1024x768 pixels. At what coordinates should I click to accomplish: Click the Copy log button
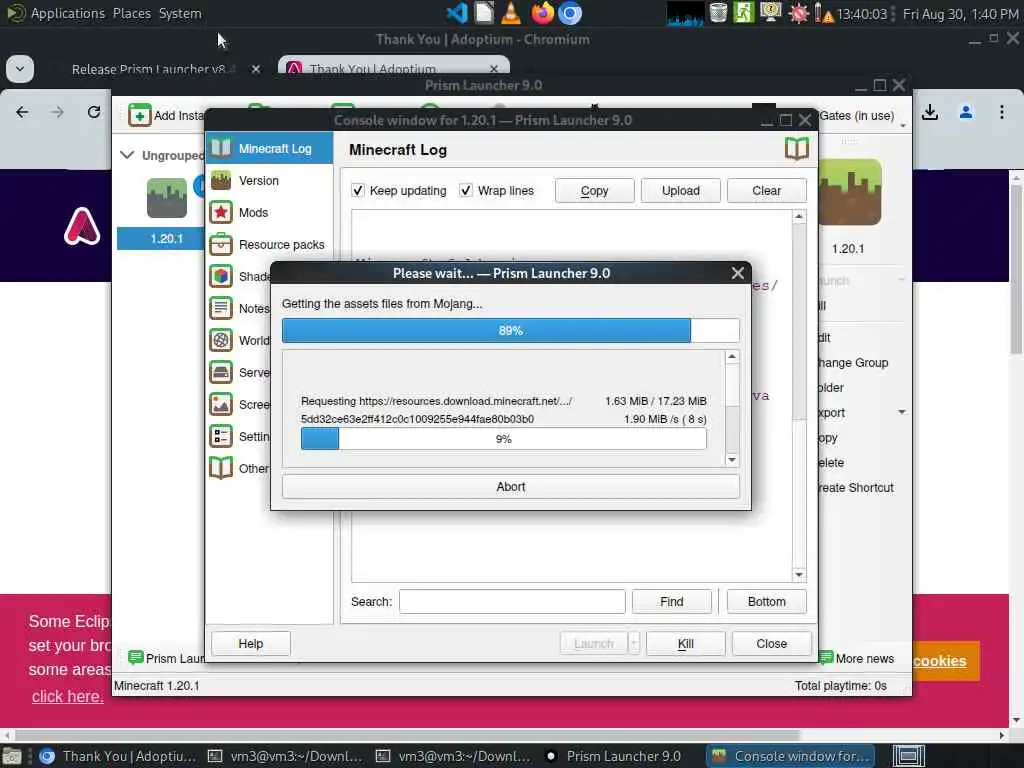point(594,191)
